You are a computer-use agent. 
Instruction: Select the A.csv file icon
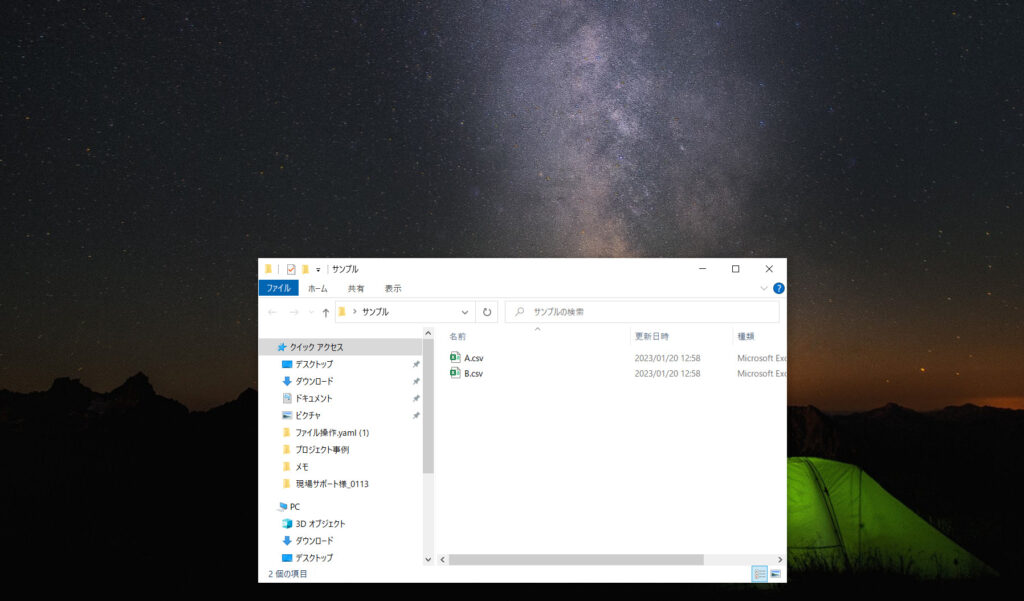(x=455, y=357)
